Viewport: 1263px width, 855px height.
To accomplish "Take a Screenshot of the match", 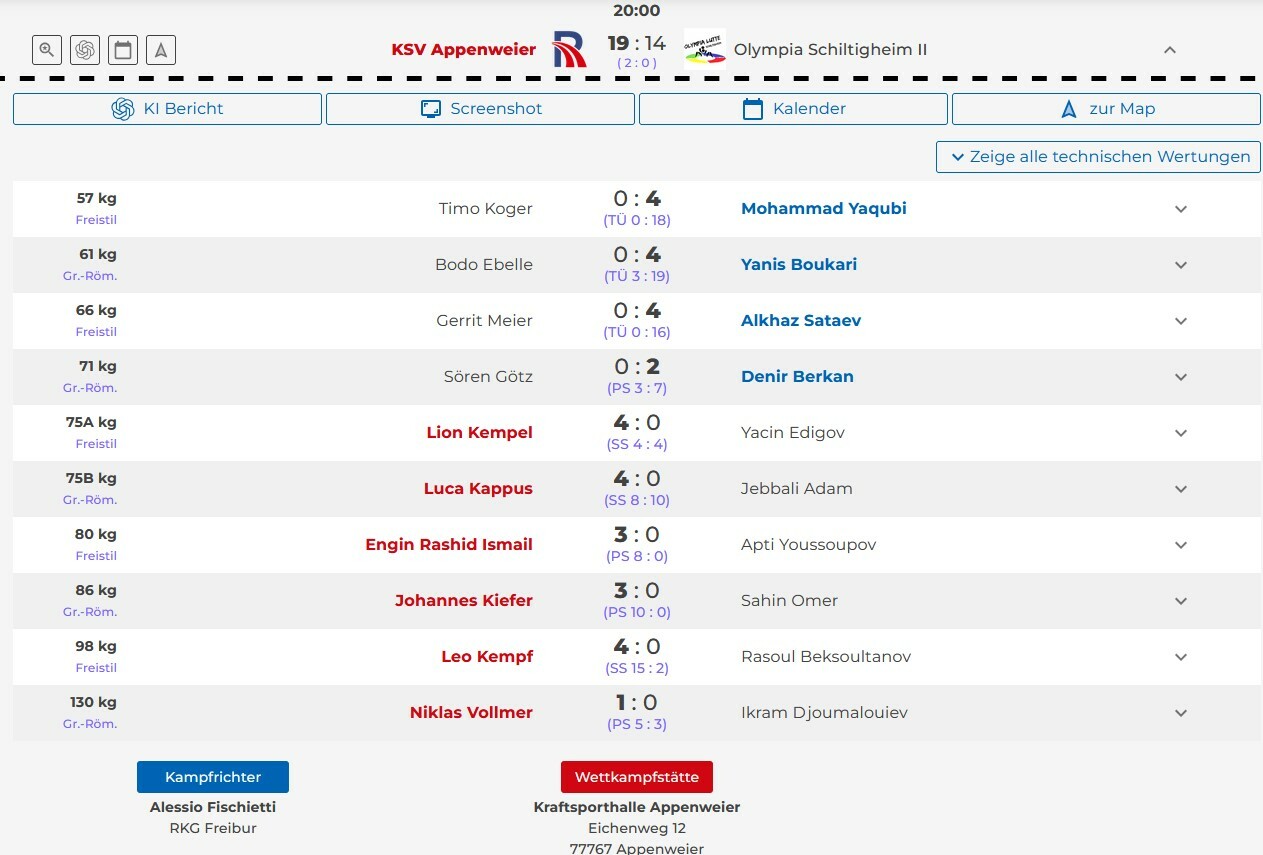I will click(x=480, y=109).
